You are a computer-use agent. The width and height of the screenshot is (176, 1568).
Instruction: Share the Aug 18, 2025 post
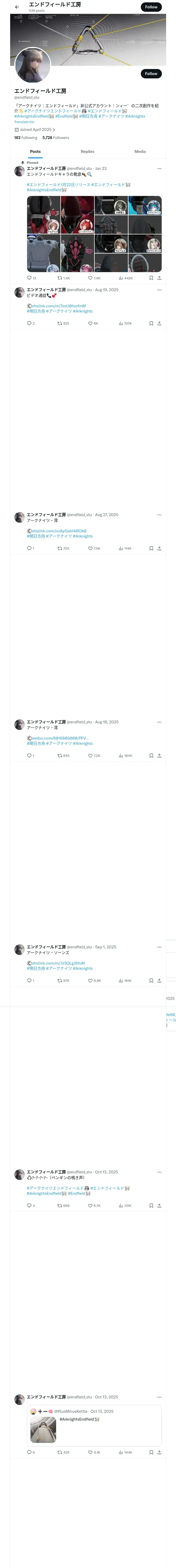[159, 756]
